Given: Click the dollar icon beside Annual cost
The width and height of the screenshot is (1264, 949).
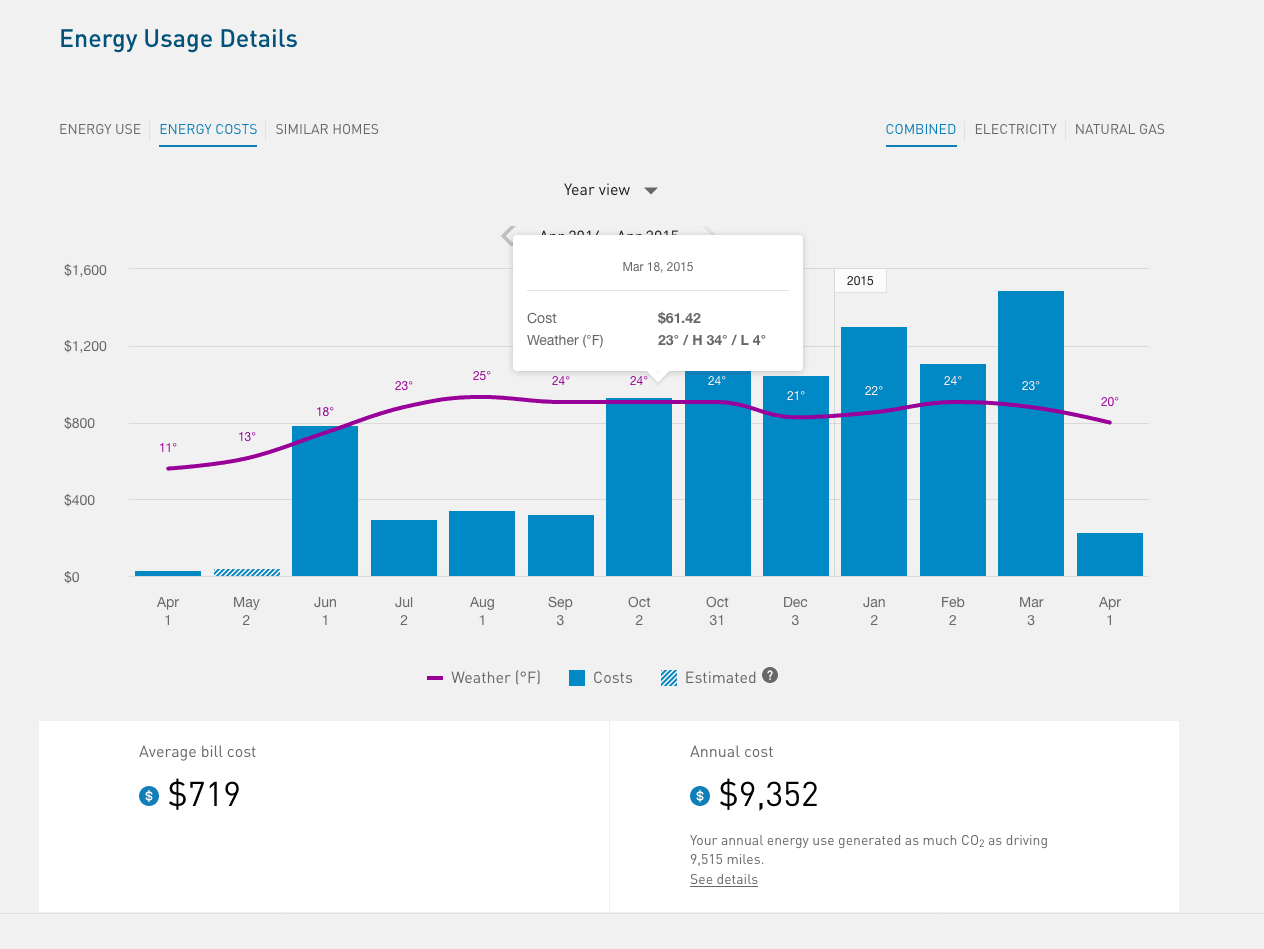Looking at the screenshot, I should pos(700,796).
